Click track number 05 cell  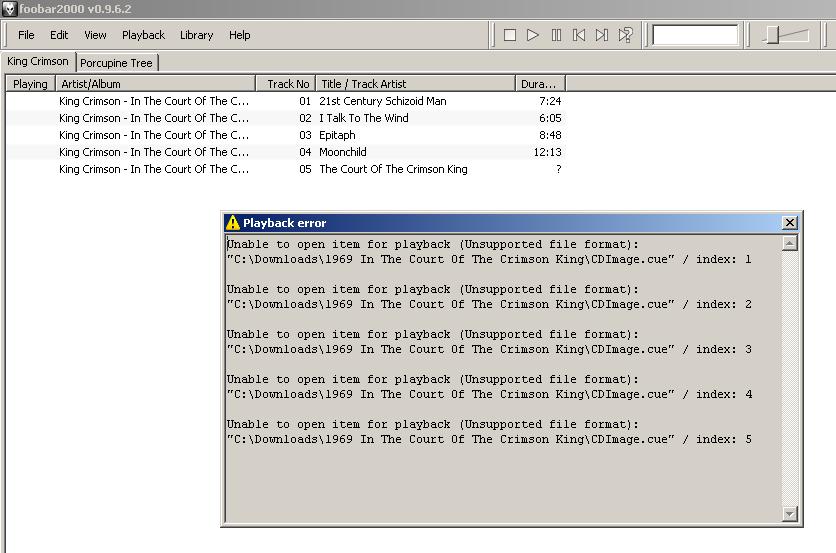[305, 169]
